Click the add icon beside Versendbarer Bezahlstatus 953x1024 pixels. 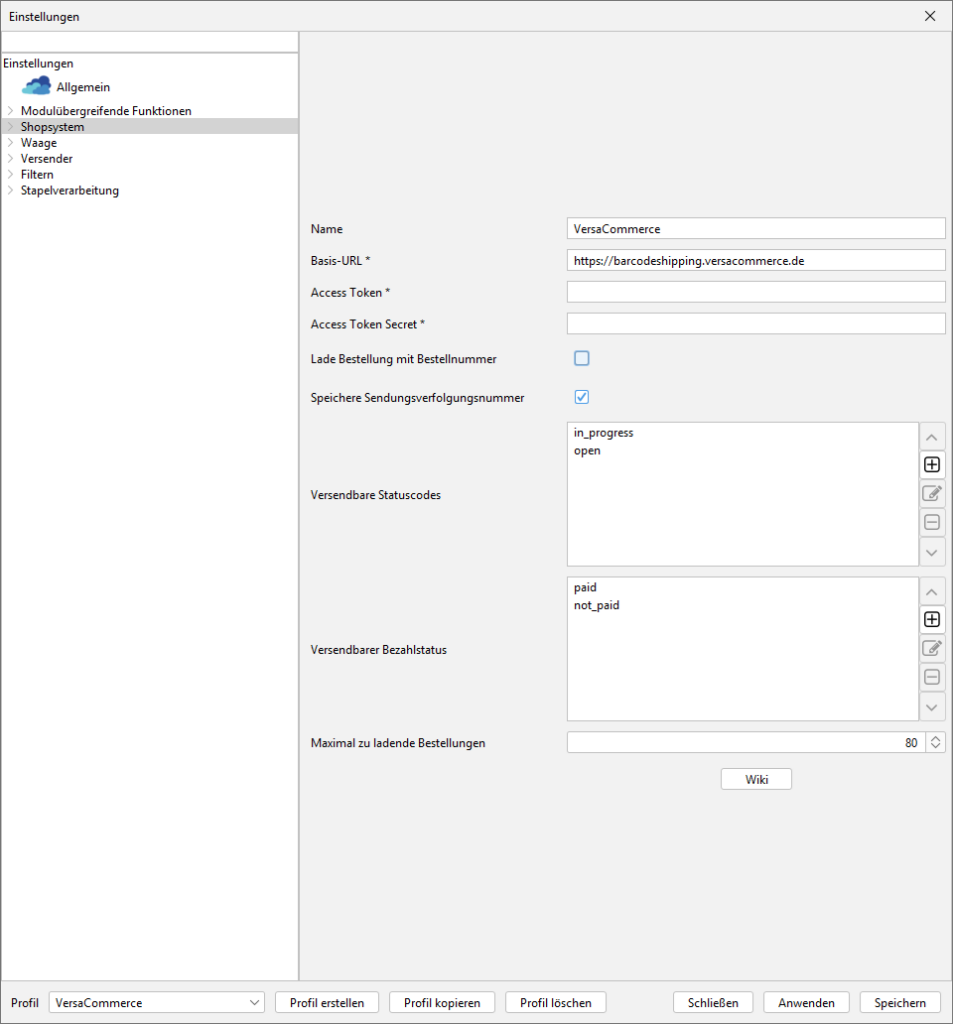point(931,619)
